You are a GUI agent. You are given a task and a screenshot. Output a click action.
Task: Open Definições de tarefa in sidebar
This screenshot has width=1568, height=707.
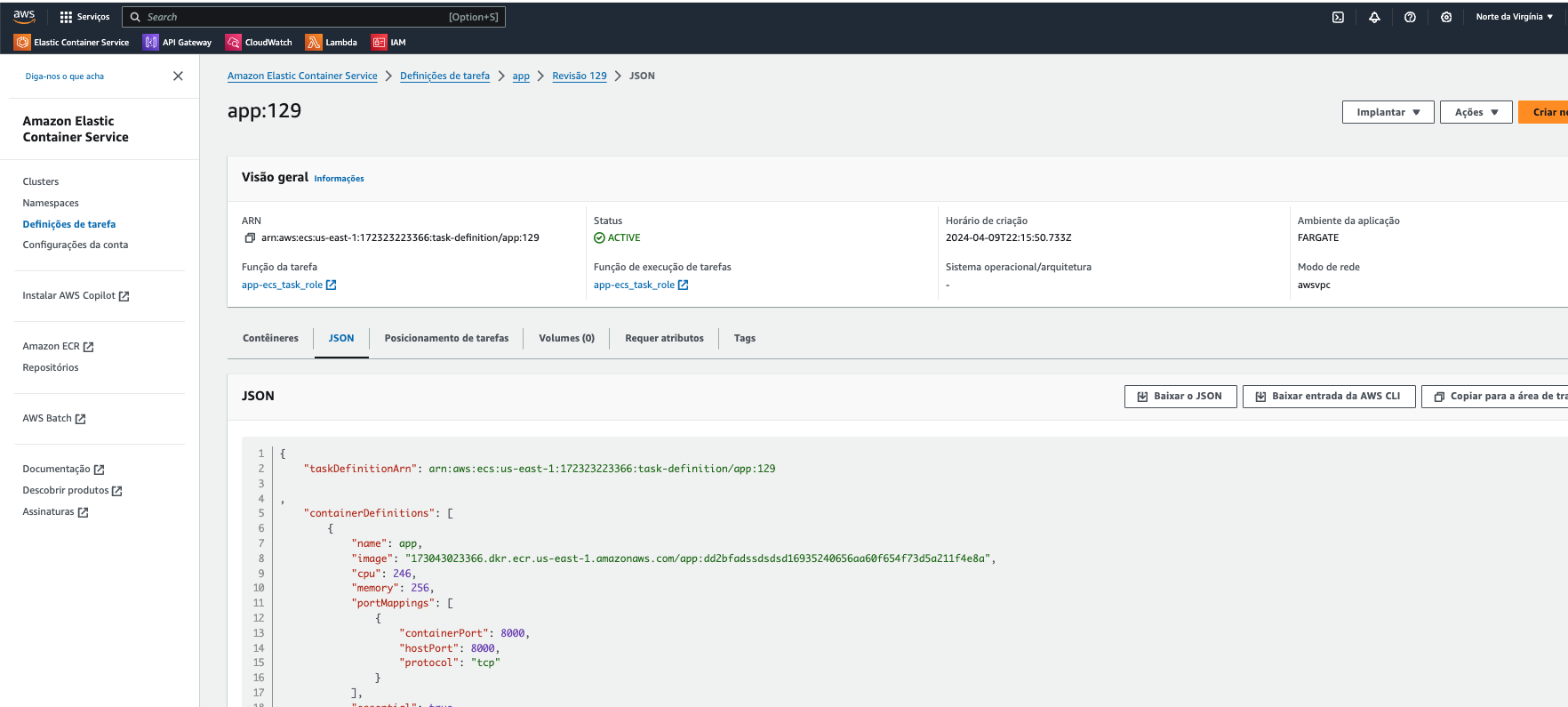(69, 224)
